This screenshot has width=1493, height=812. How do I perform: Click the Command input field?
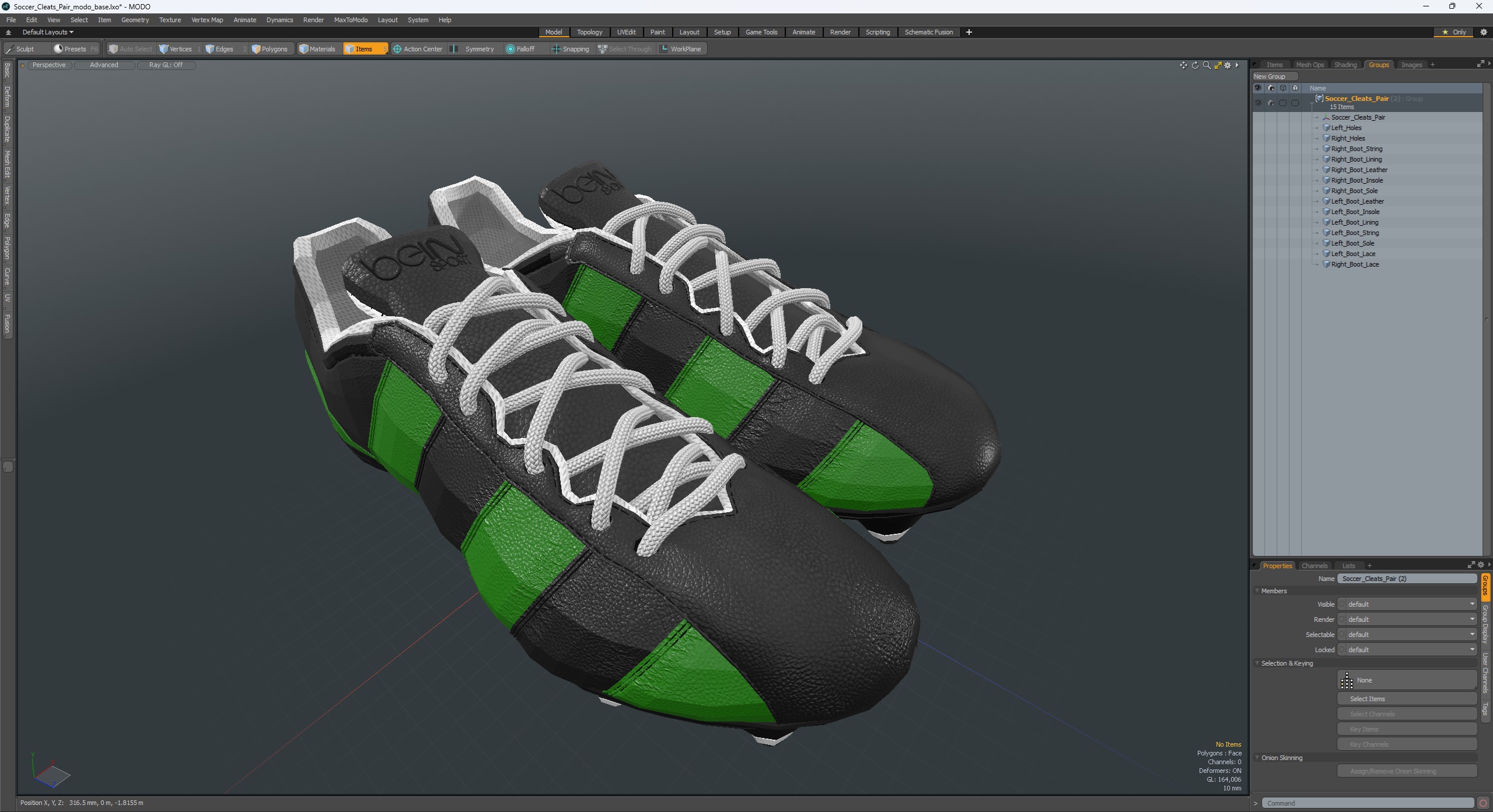[x=1368, y=803]
